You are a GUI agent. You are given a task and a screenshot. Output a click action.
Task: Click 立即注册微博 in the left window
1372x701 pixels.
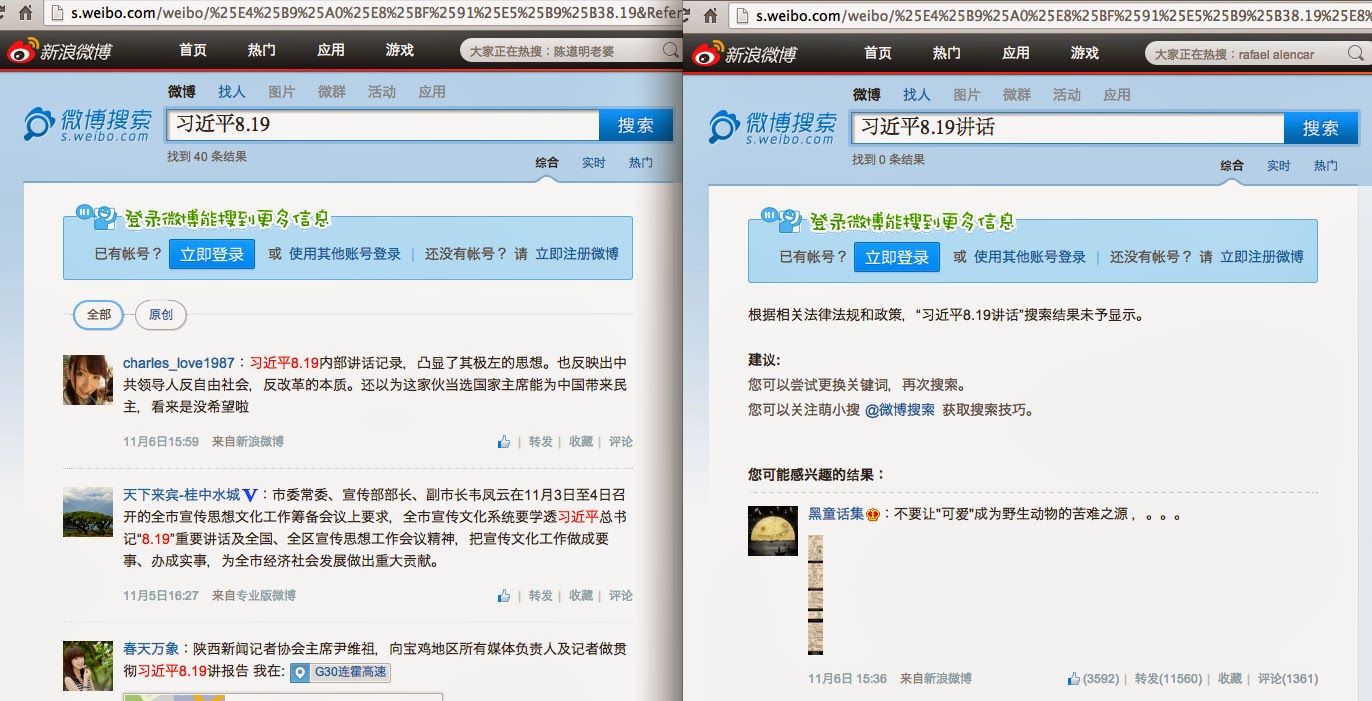click(577, 254)
